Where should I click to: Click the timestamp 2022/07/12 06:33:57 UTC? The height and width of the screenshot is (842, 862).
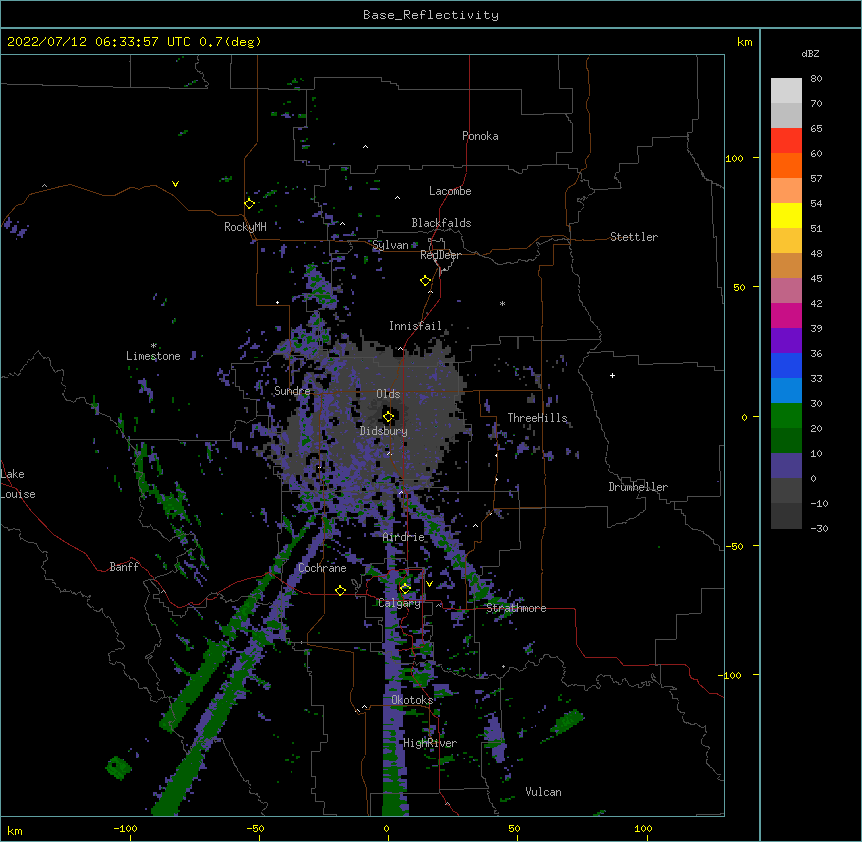[98, 42]
